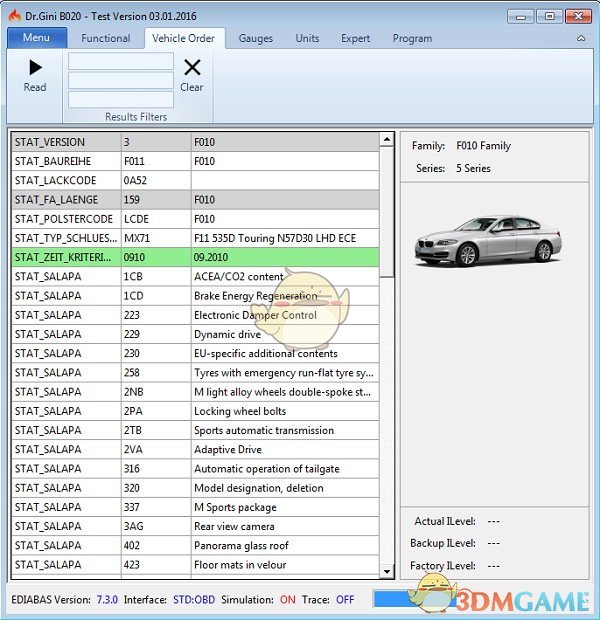Click the M Sports package cell

[285, 507]
